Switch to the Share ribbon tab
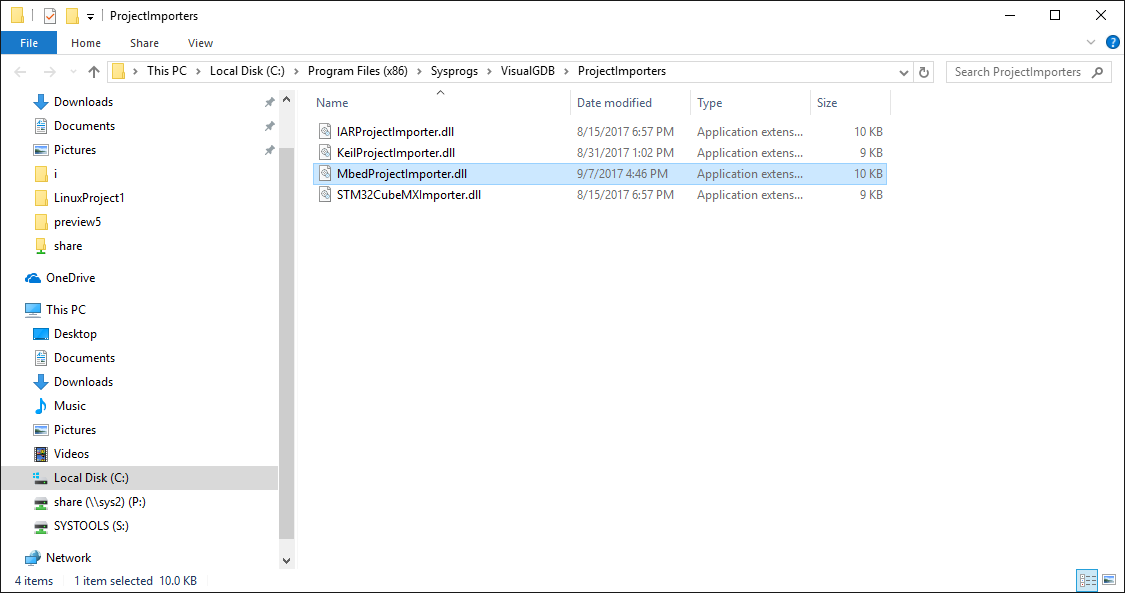The image size is (1125, 593). 144,43
